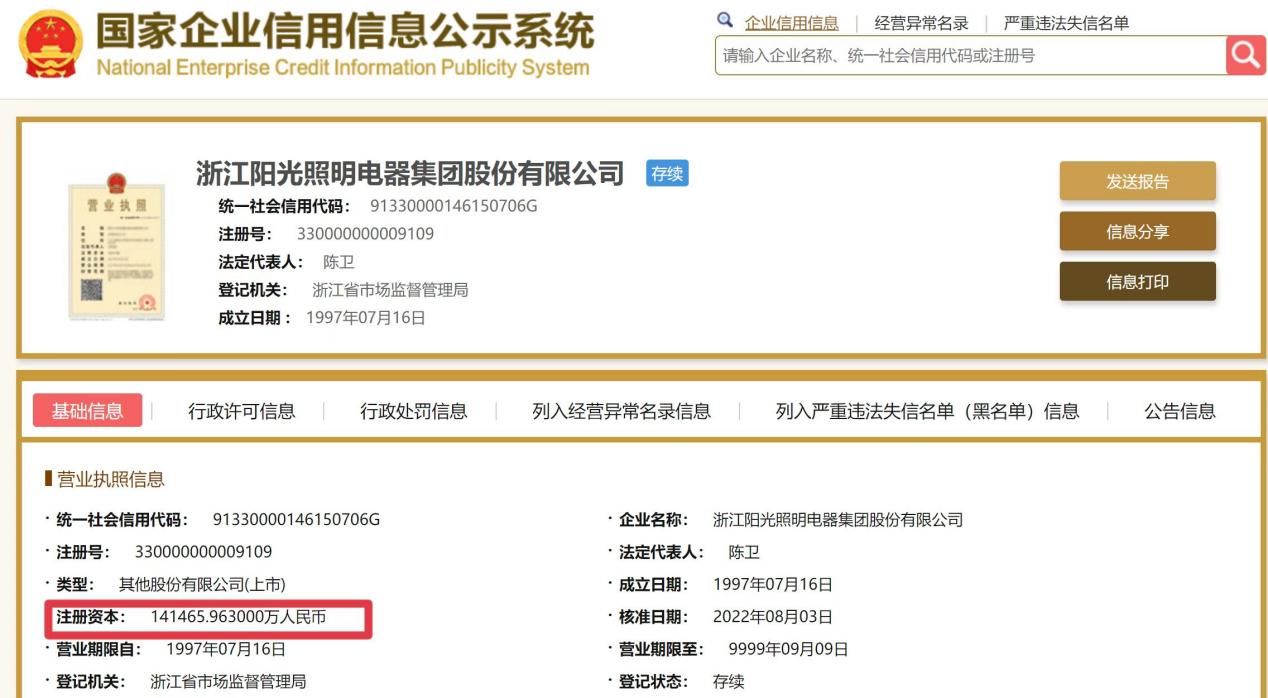Open the 列入经营异常名录信息 tab
Screen dimensions: 1268x698
click(621, 411)
